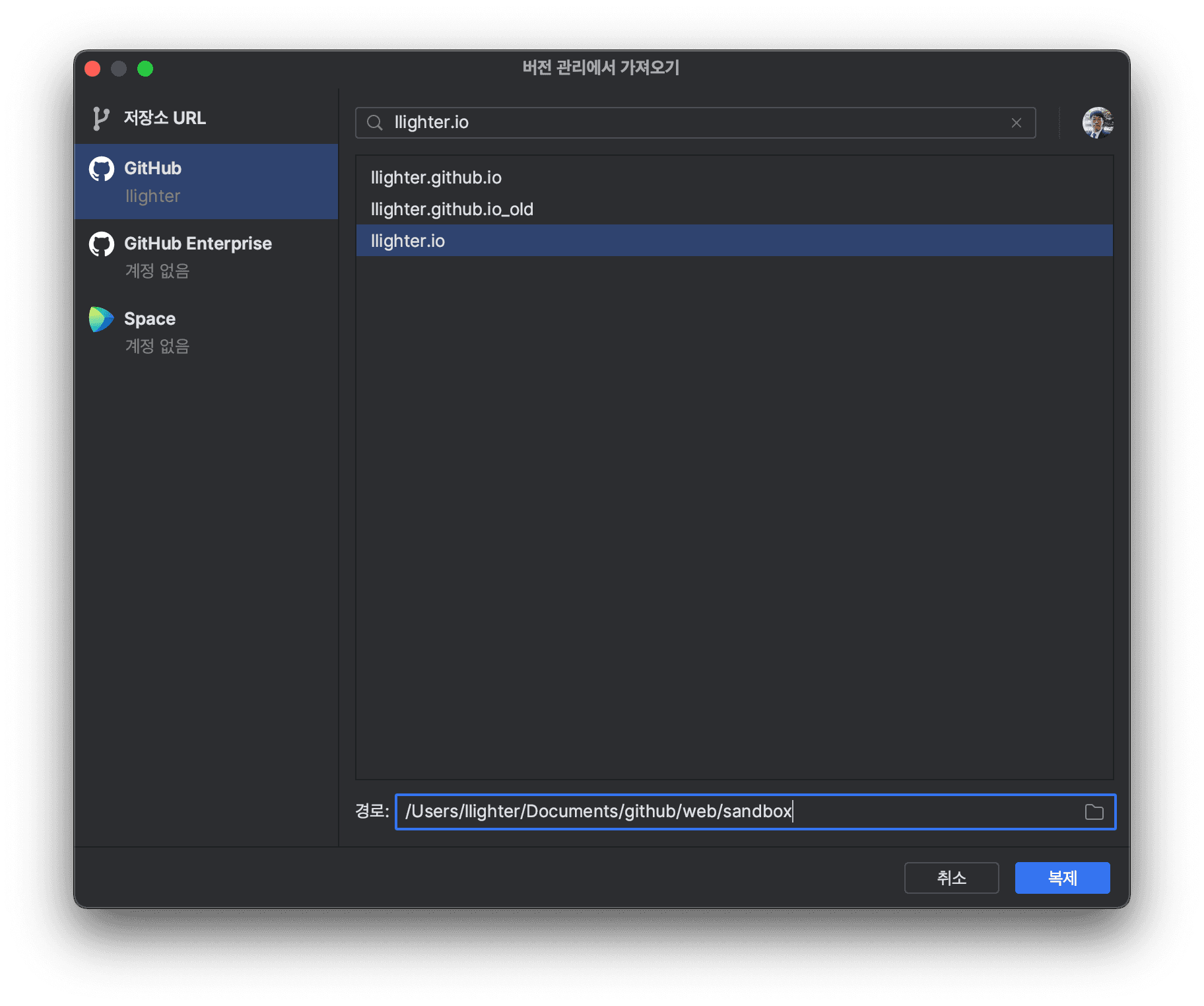Open the account avatar menu
The image size is (1204, 1006).
(1098, 123)
